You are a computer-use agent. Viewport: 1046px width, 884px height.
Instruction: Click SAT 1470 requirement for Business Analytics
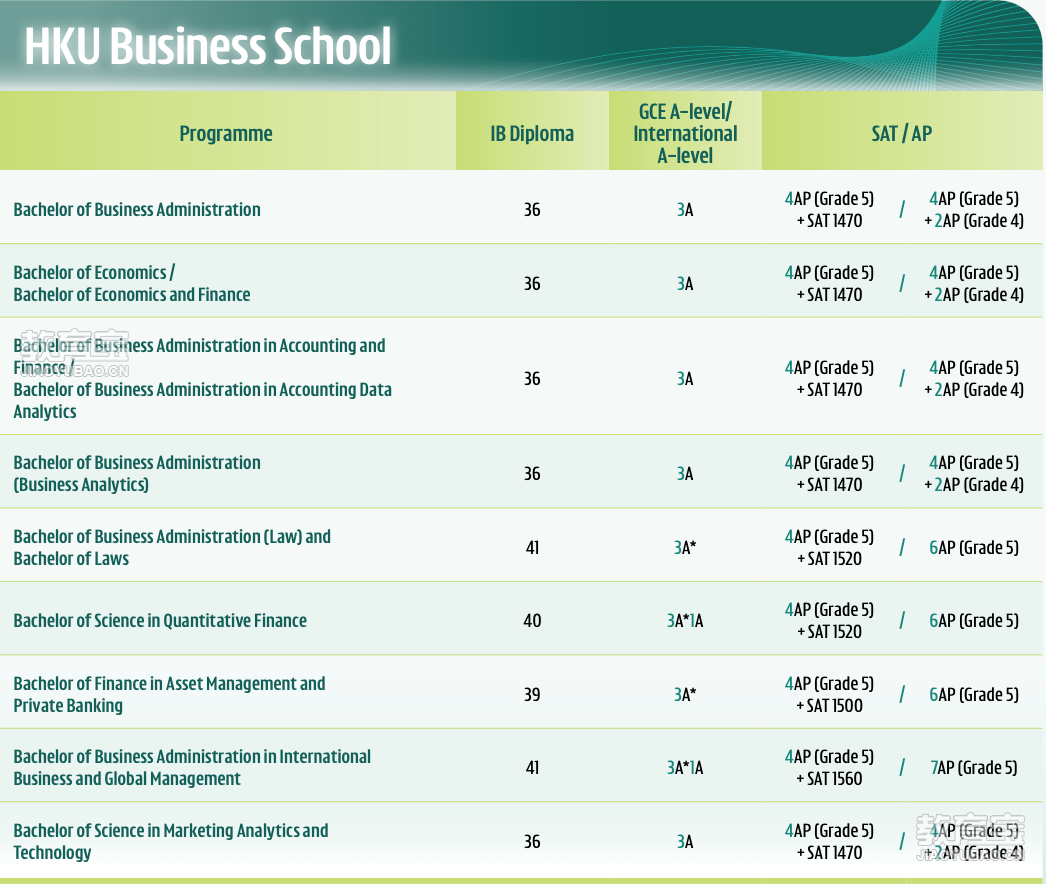coord(829,474)
